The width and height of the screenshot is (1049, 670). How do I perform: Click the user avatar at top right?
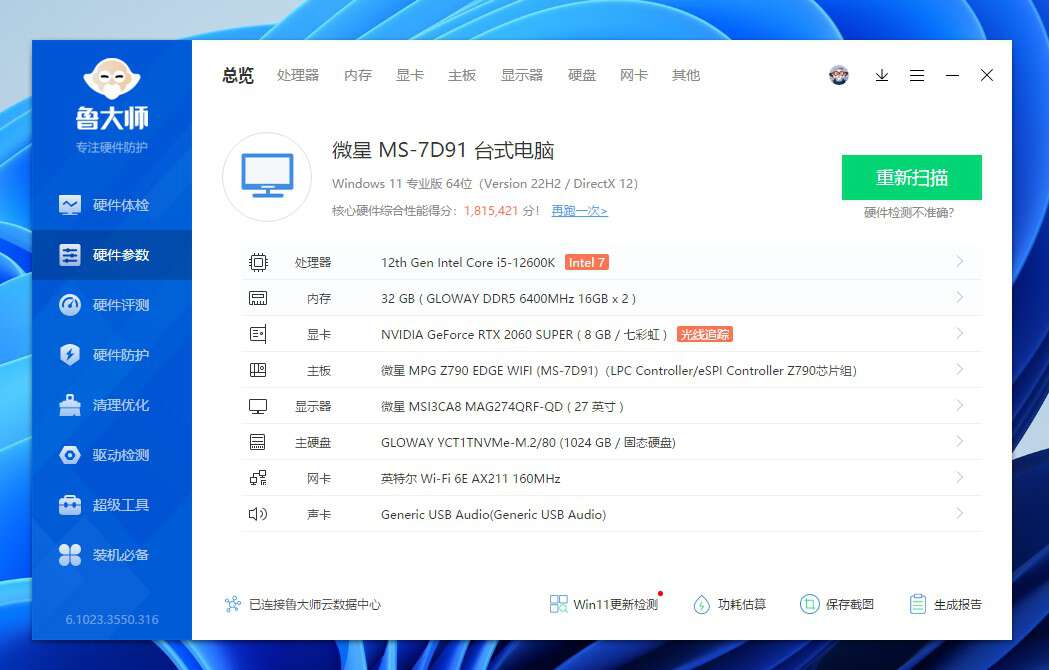pos(838,75)
